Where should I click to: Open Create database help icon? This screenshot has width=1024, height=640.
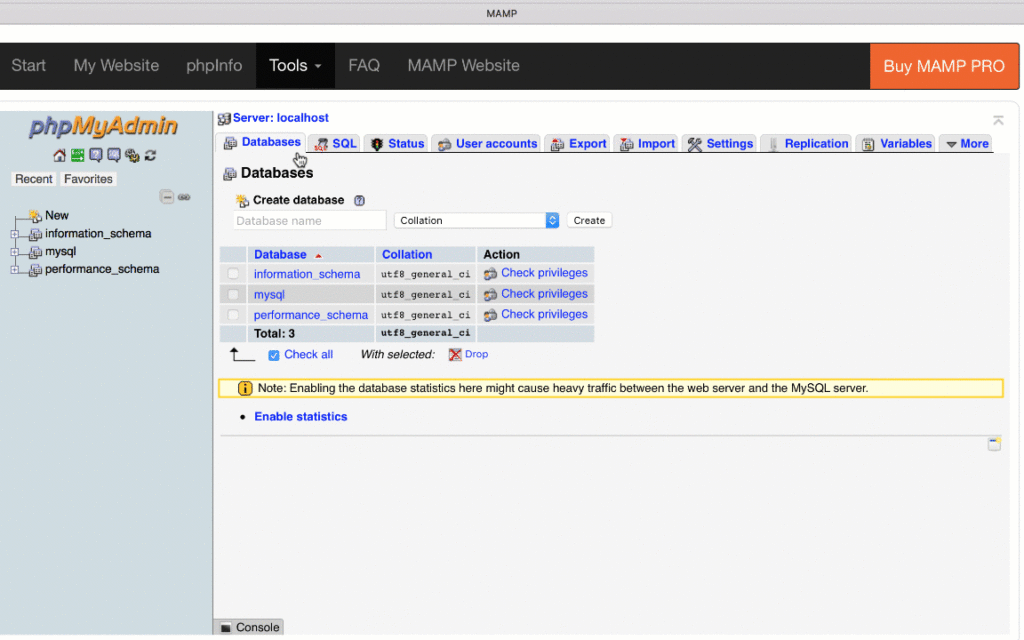(x=359, y=200)
